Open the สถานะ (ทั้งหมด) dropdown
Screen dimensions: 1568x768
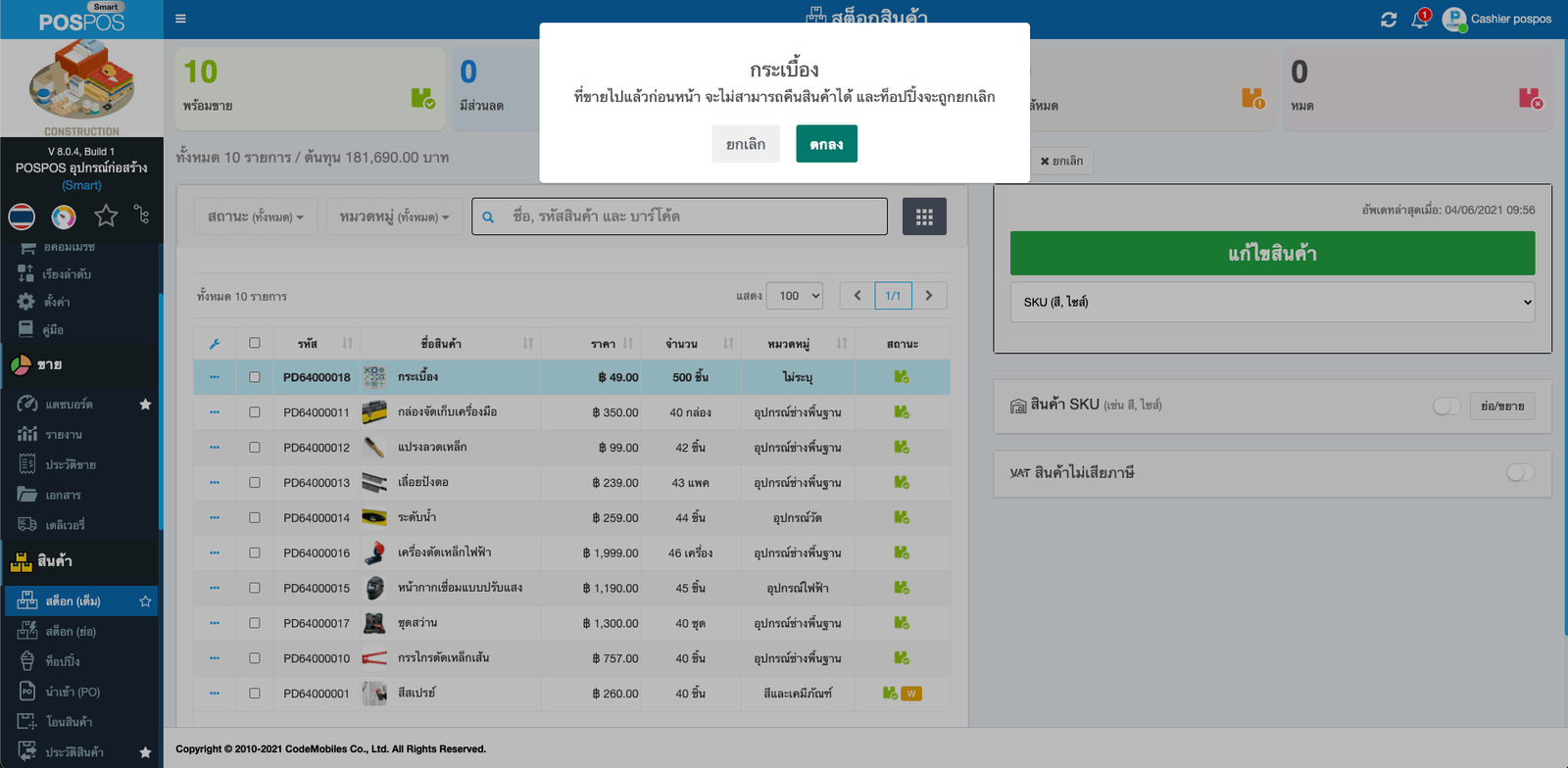coord(256,216)
